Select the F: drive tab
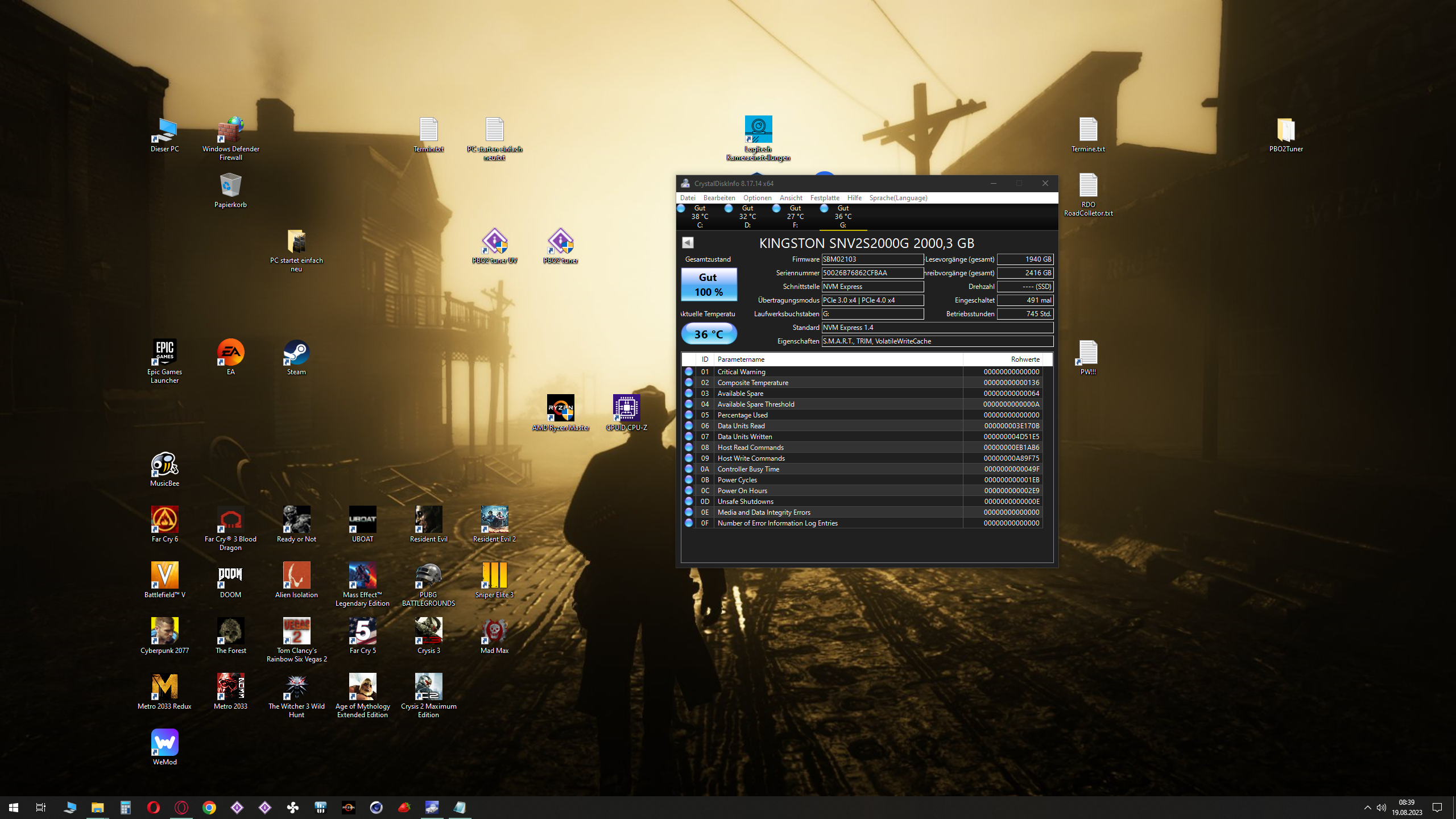 [795, 217]
